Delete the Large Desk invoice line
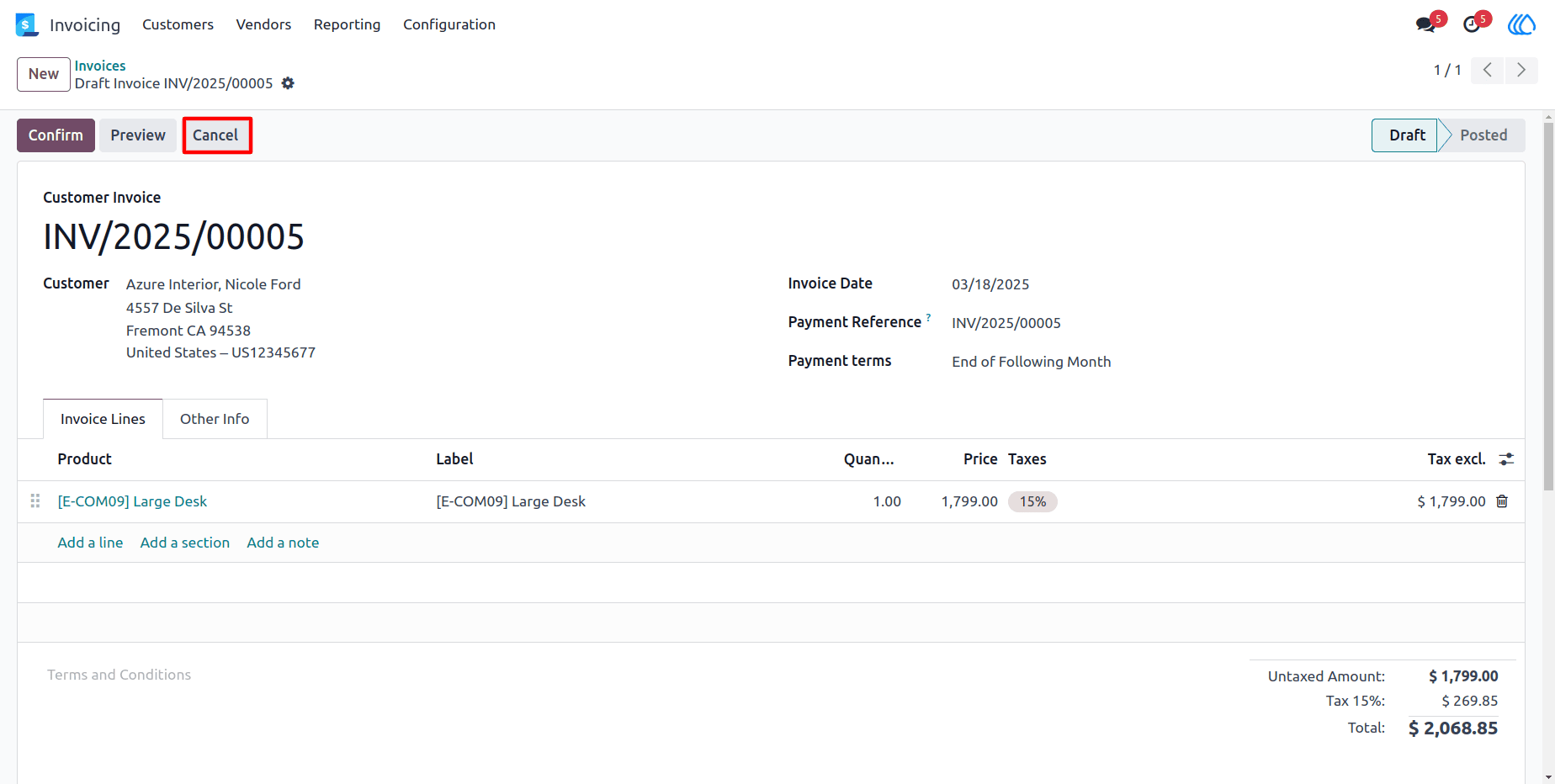The width and height of the screenshot is (1555, 784). (x=1502, y=501)
